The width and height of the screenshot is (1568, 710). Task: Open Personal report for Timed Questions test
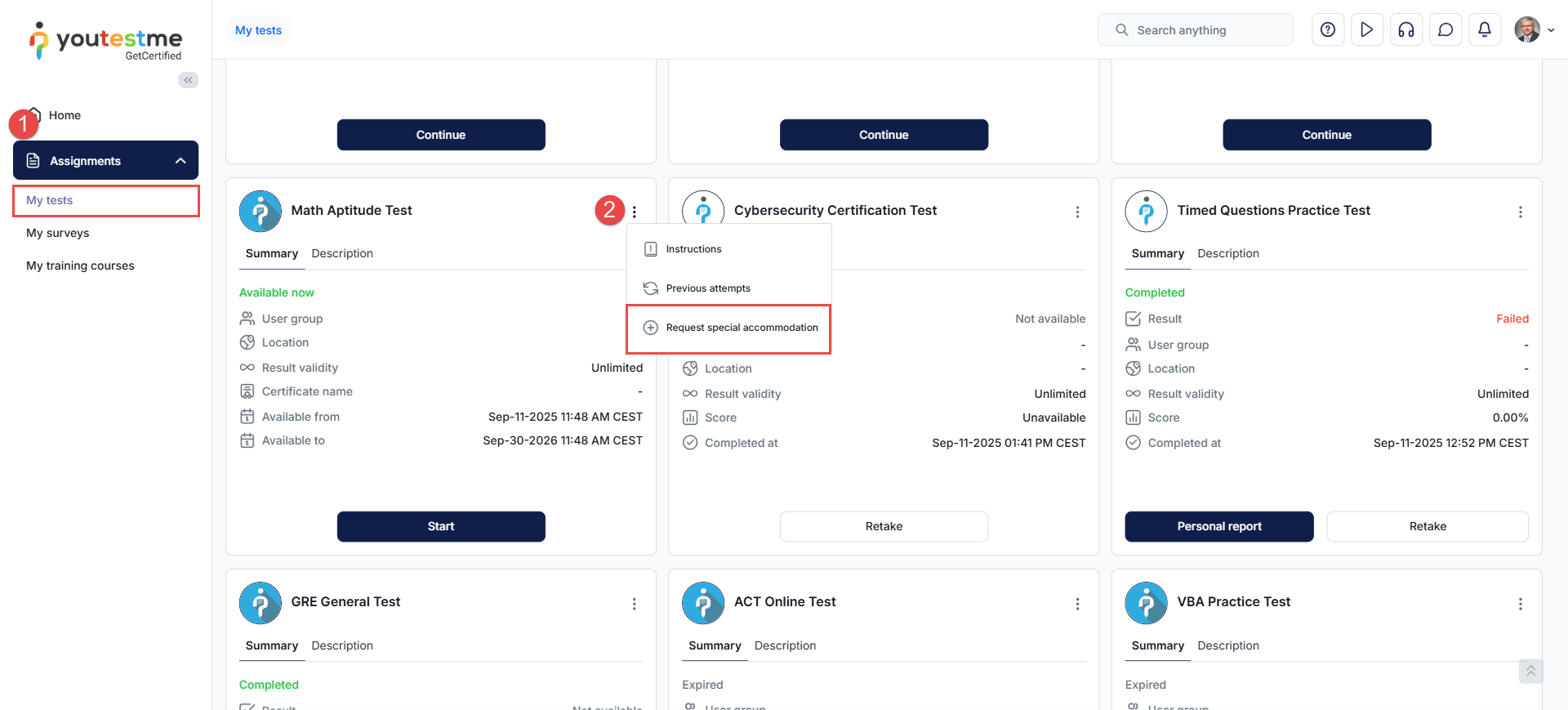click(1218, 526)
